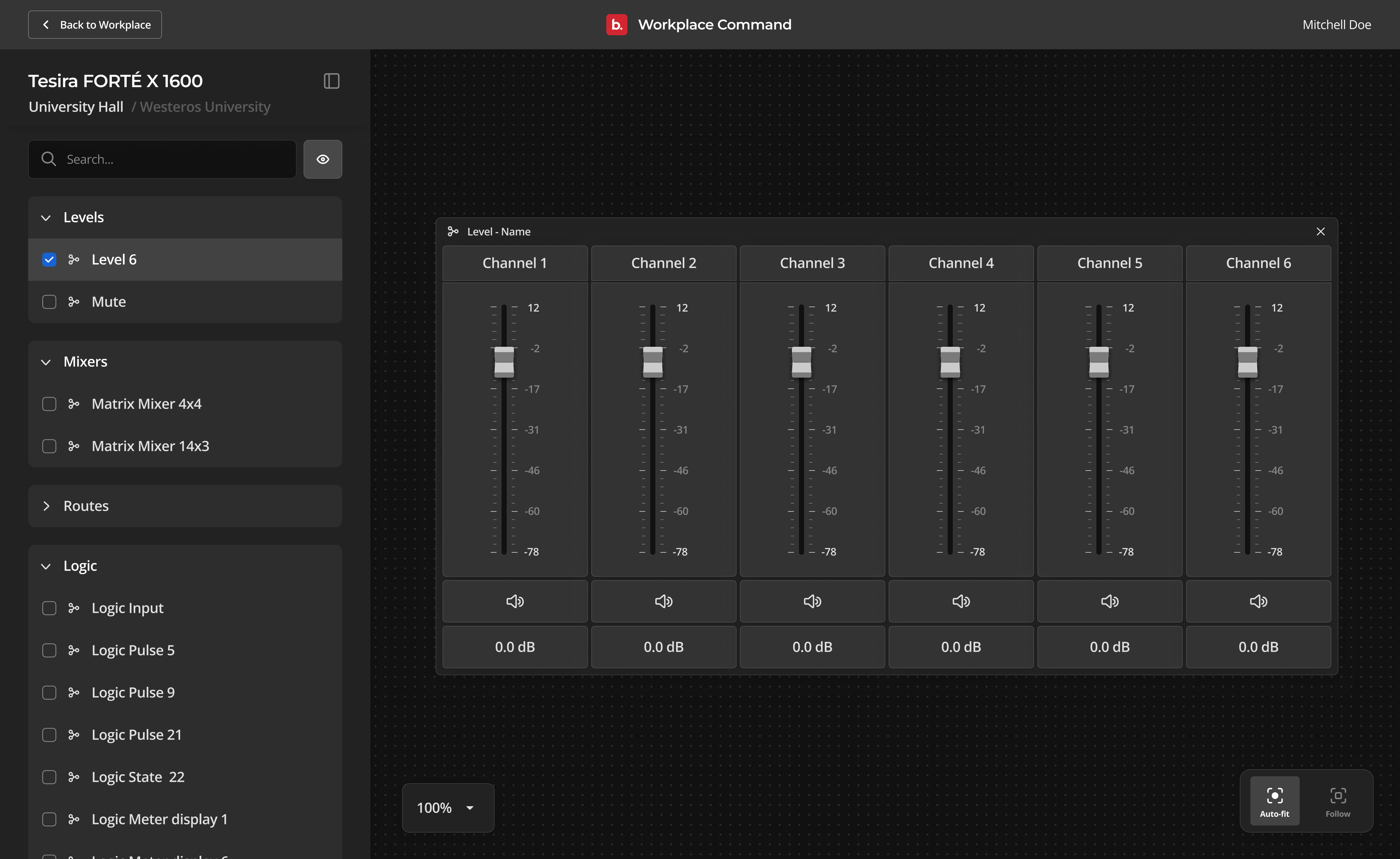Click the search magnifier icon
This screenshot has width=1400, height=859.
pos(49,159)
